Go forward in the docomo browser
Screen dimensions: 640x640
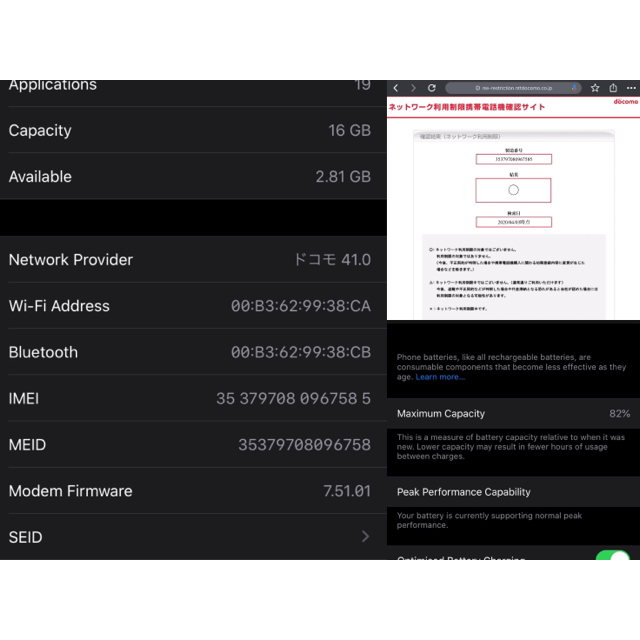413,88
